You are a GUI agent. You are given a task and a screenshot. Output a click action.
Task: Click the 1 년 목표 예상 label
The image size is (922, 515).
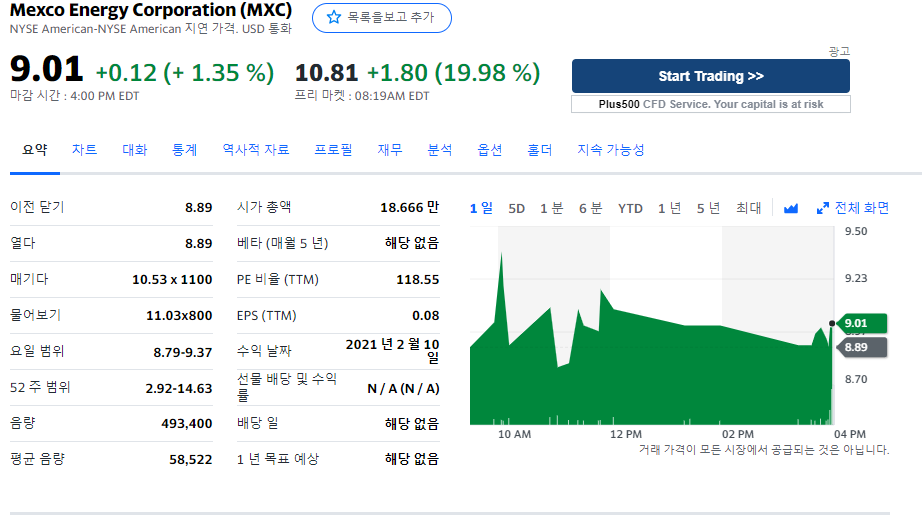(278, 459)
